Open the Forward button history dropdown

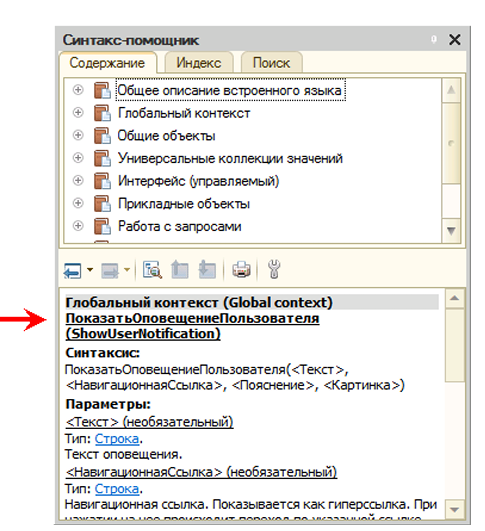click(x=127, y=270)
